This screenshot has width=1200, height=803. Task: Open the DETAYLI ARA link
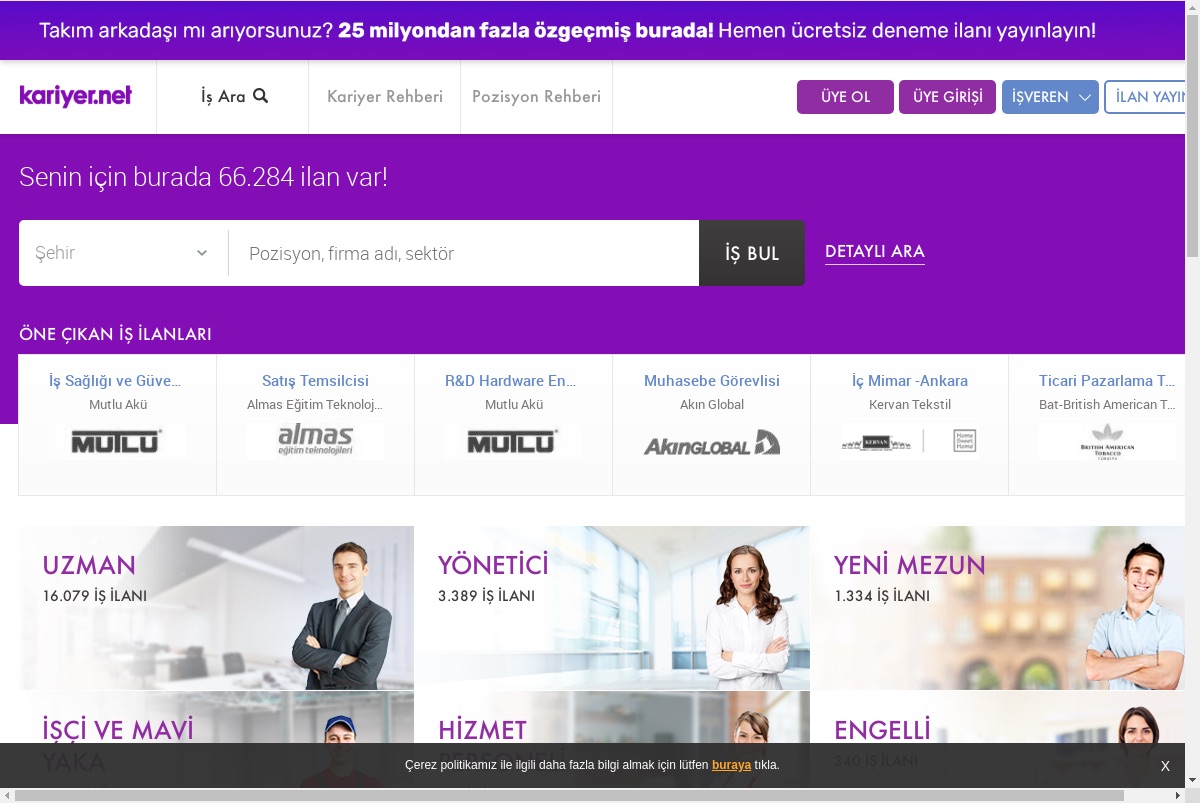875,252
